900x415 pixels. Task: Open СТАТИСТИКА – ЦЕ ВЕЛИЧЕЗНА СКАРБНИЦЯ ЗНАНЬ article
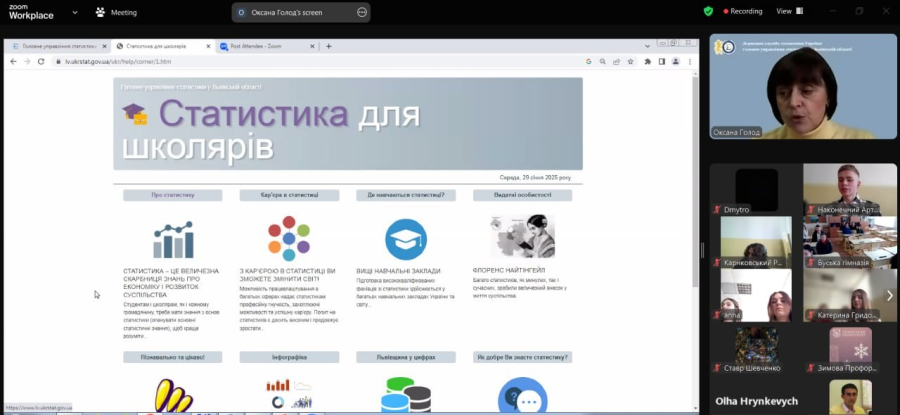coord(171,282)
